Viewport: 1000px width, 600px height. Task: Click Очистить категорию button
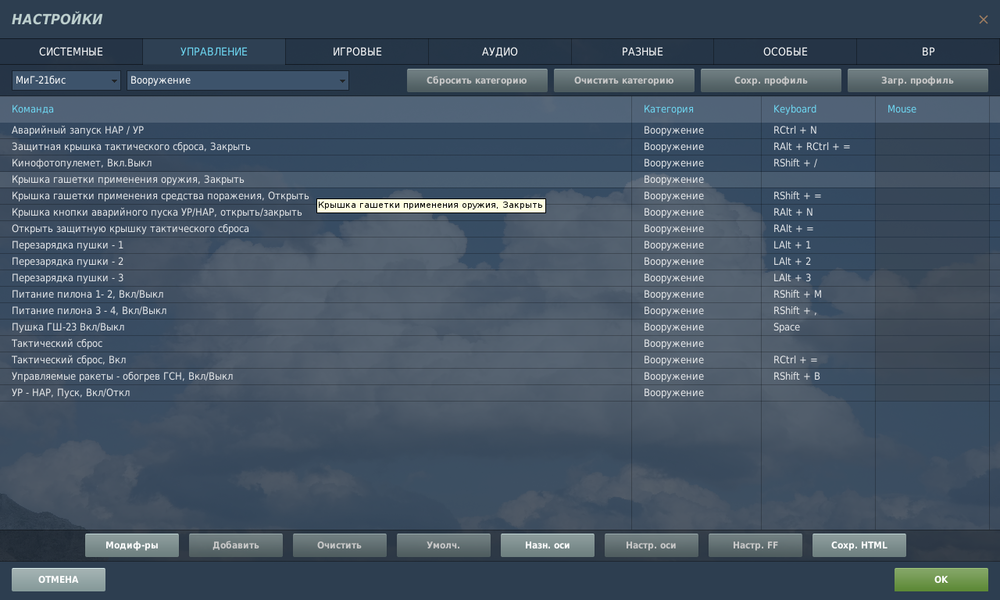(x=624, y=80)
